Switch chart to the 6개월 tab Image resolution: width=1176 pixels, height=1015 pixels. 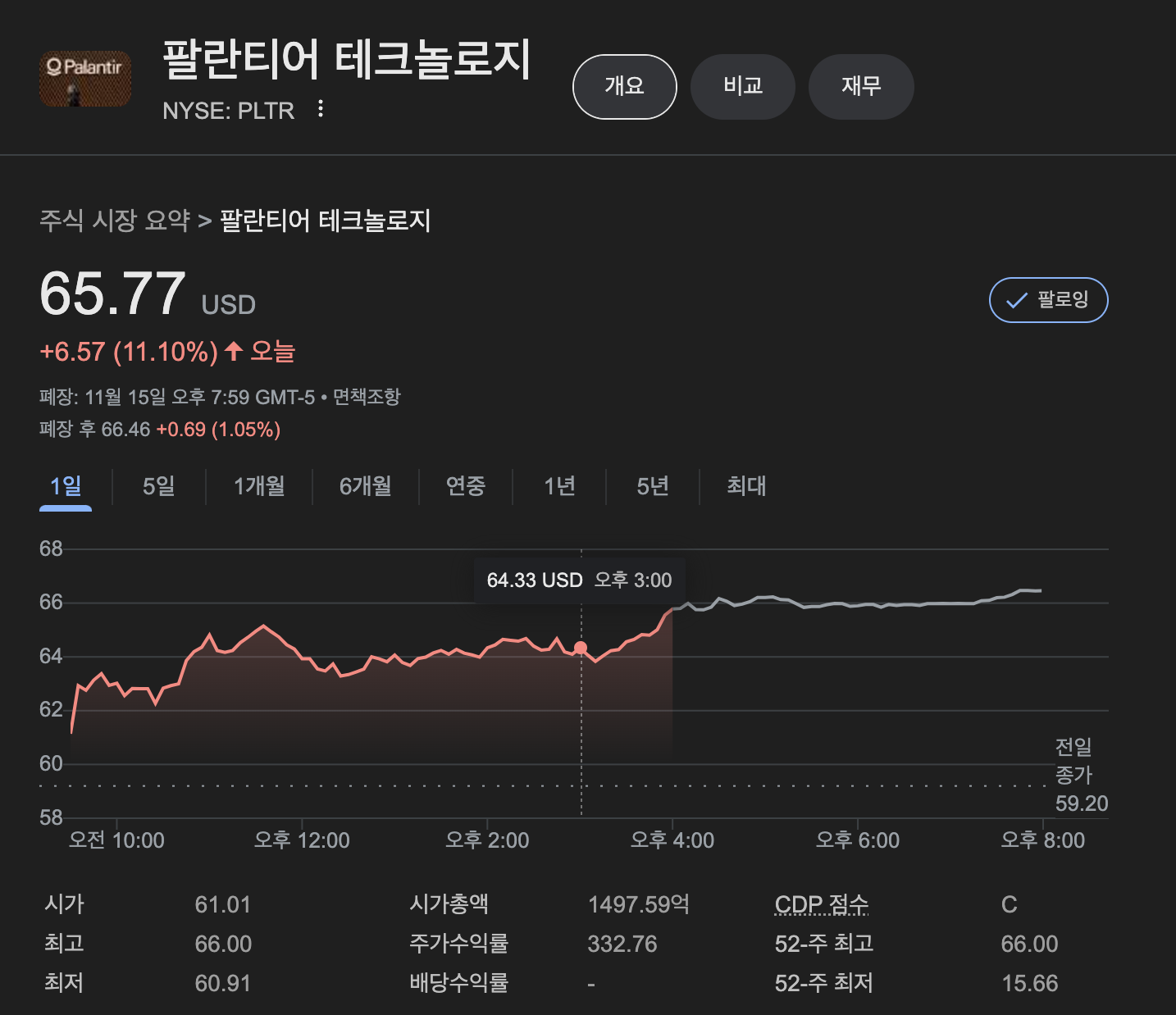(x=365, y=486)
